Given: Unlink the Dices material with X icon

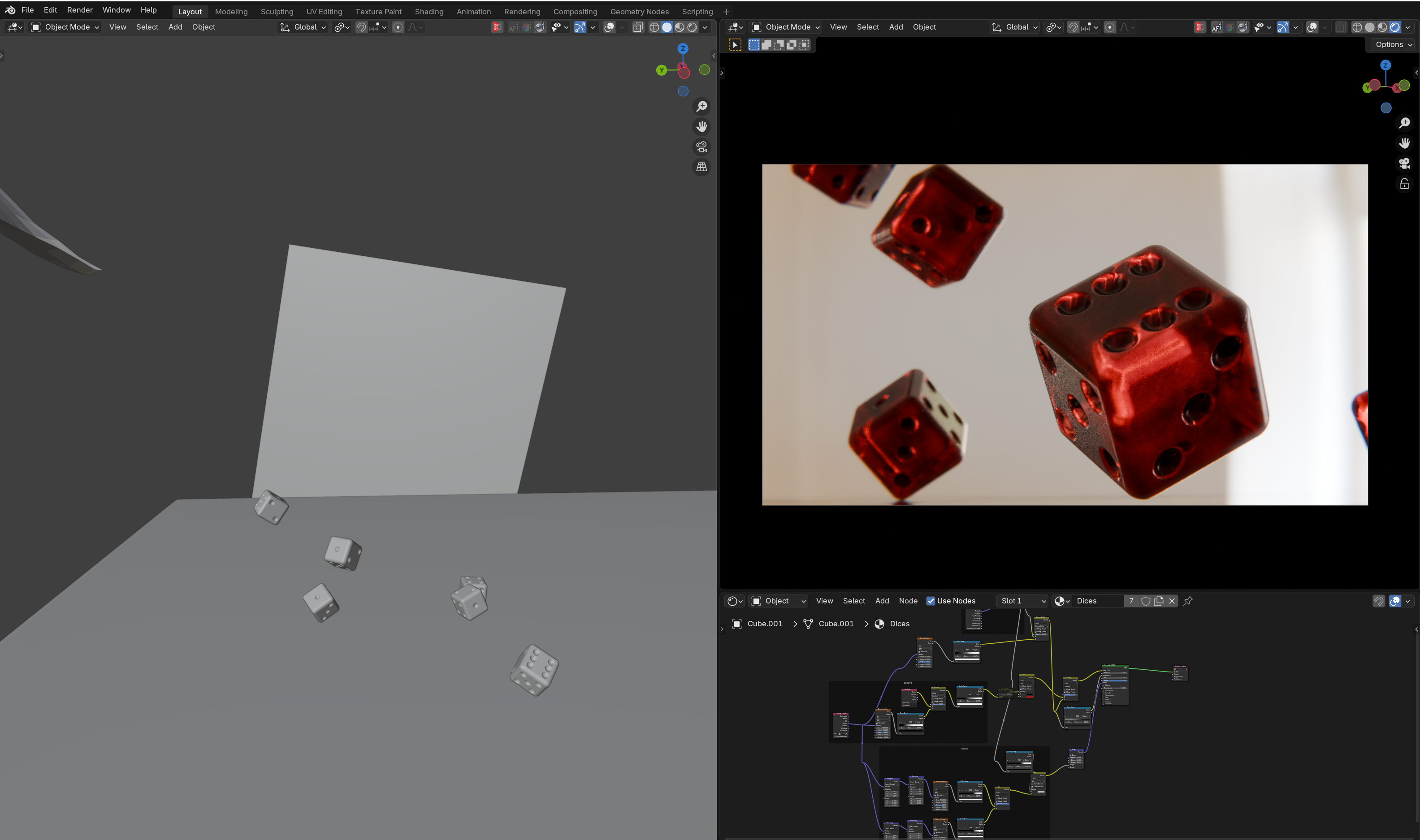Looking at the screenshot, I should [x=1172, y=601].
